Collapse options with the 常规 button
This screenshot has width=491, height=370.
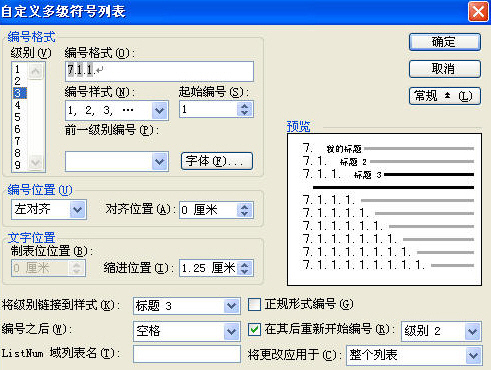click(x=445, y=96)
